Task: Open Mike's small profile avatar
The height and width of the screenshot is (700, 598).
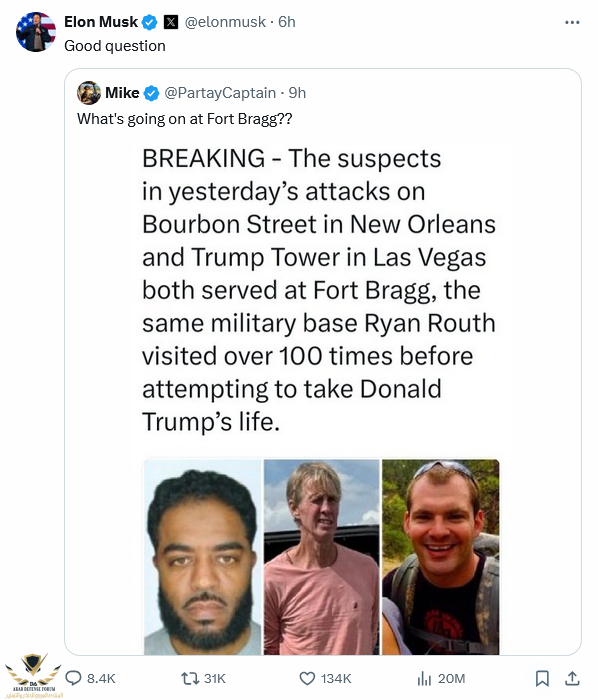Action: [89, 93]
